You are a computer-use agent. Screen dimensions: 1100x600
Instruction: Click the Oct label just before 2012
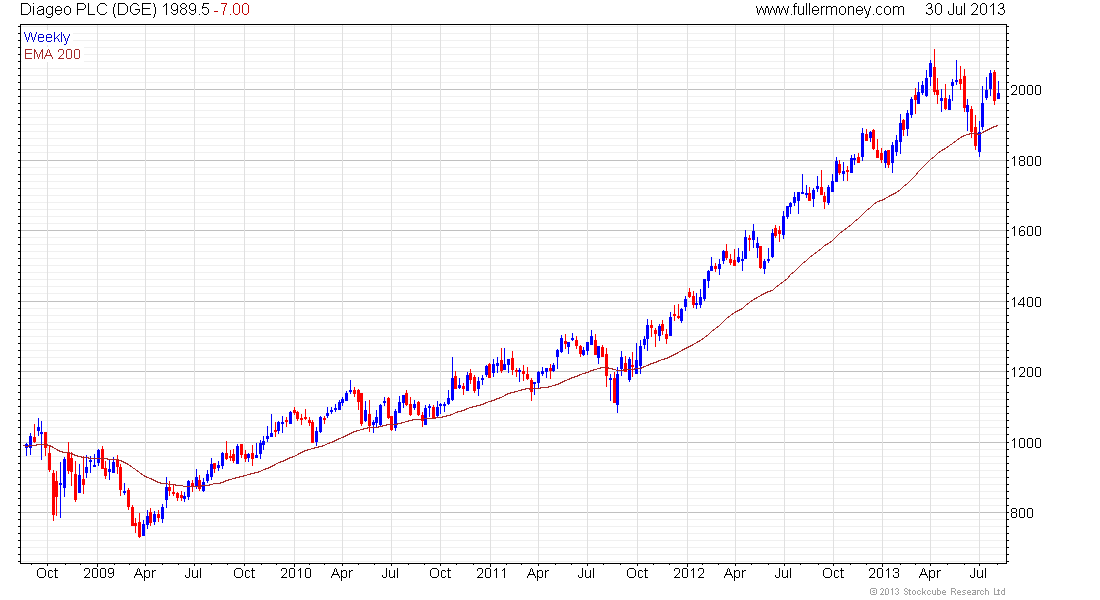click(x=637, y=573)
